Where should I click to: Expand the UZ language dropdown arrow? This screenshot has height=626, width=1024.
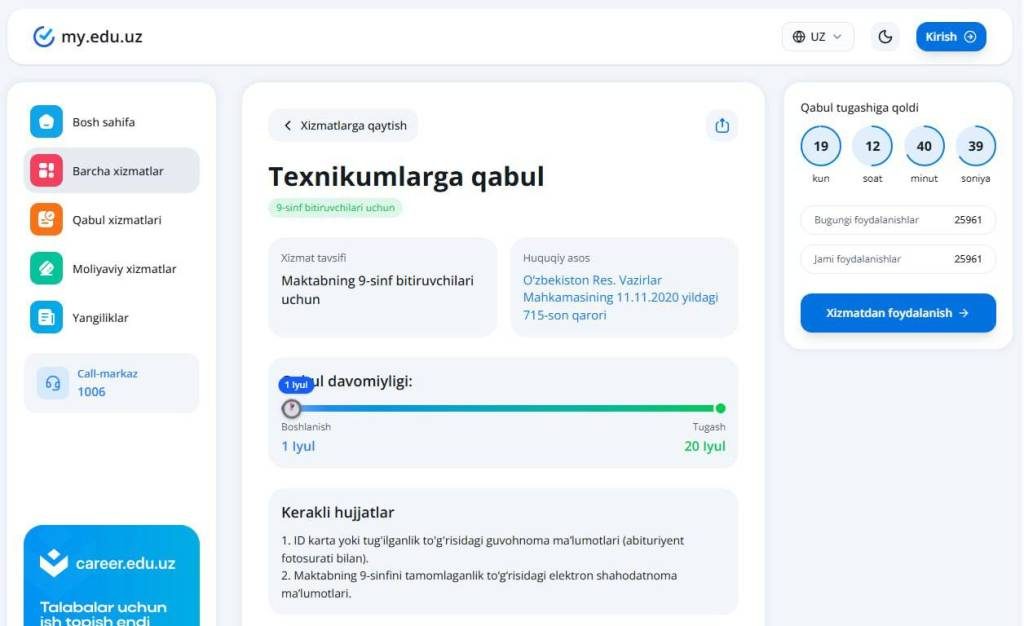pos(837,37)
